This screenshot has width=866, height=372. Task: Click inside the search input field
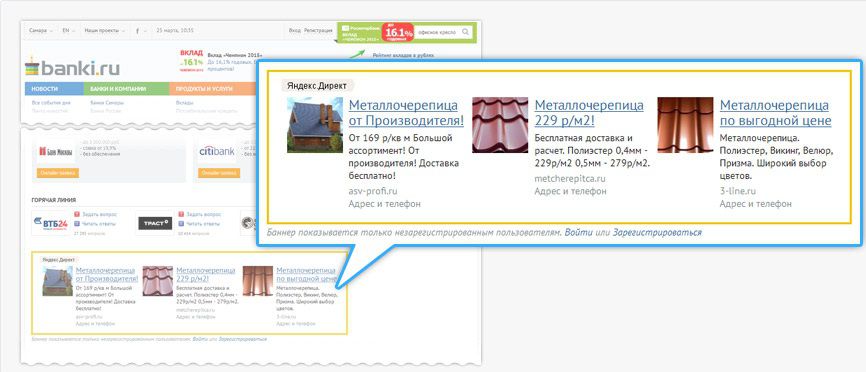click(437, 32)
